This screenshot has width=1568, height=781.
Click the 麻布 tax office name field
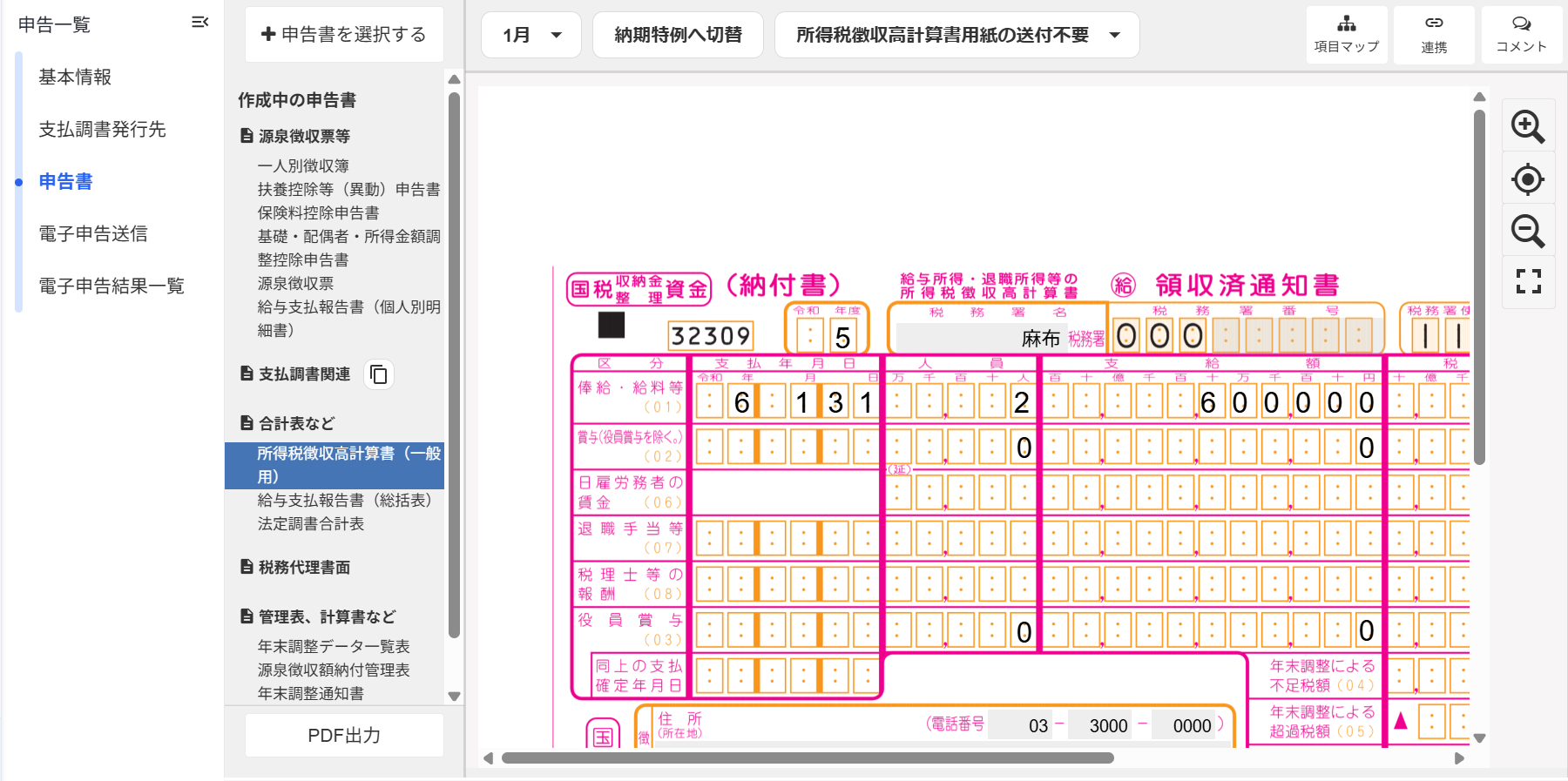coord(980,338)
